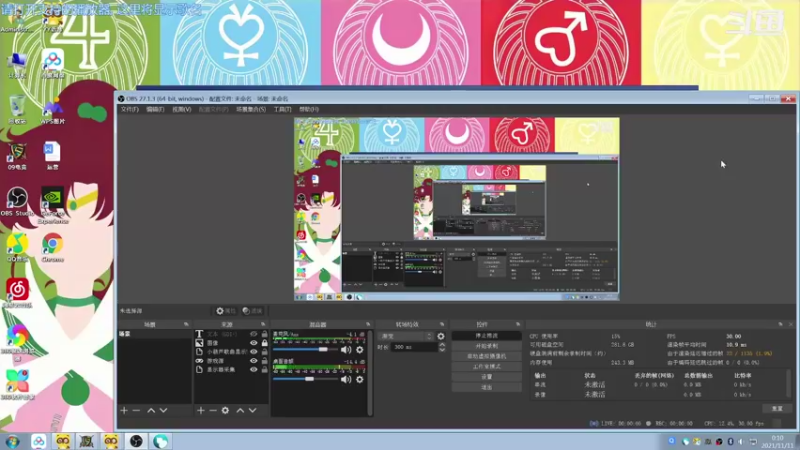Open Chrome desktop shortcut

coord(53,248)
